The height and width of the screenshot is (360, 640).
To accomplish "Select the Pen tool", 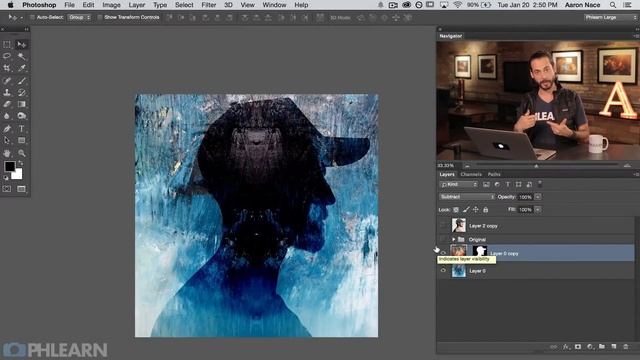I will click(7, 129).
